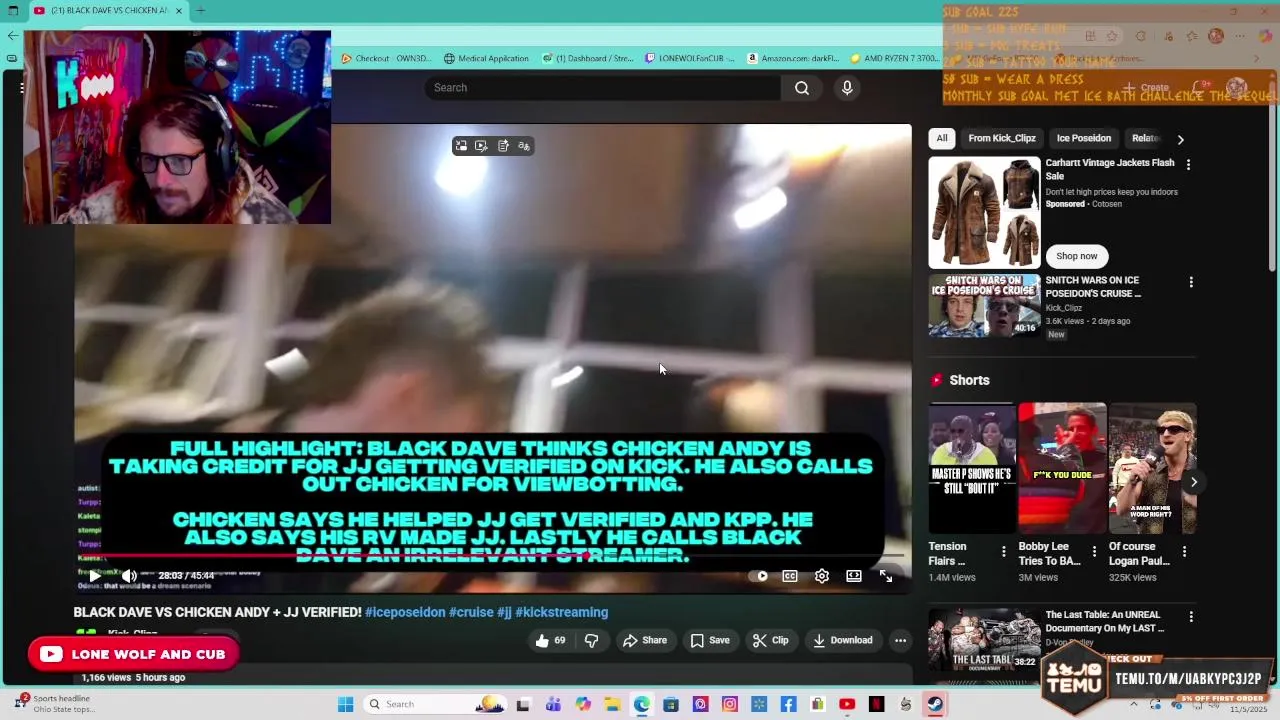Focus the YouTube search box
Viewport: 1280px width, 720px height.
[602, 88]
